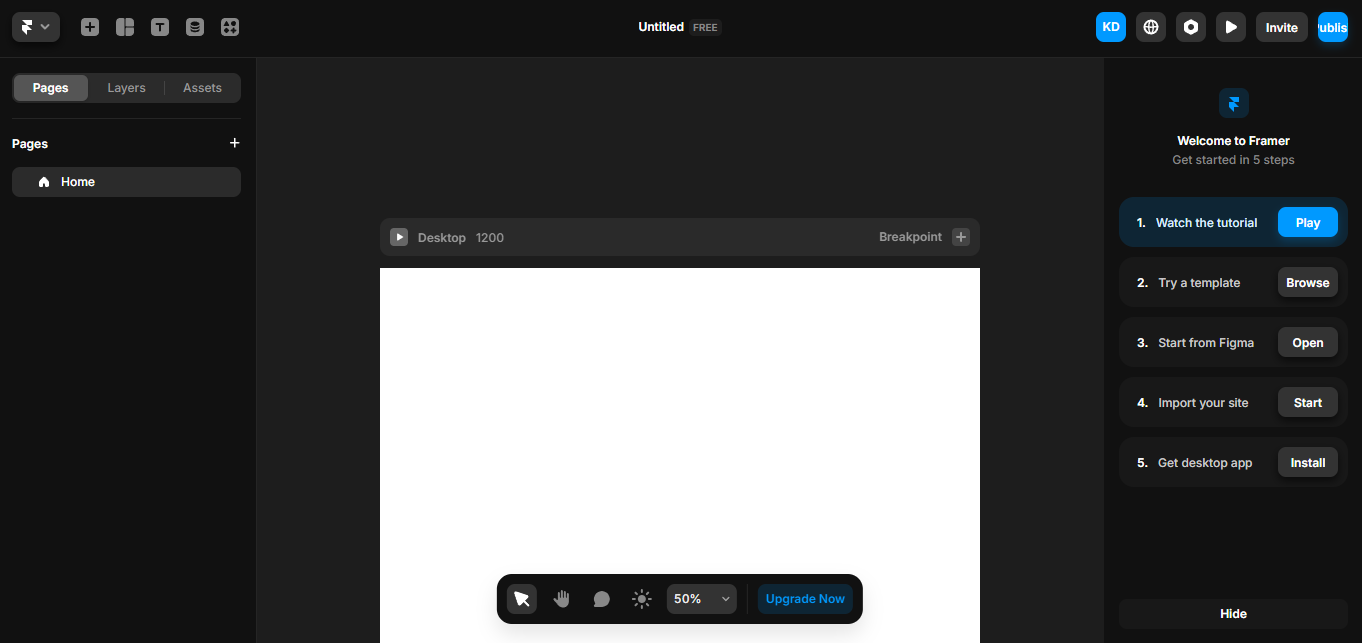Switch to the Layers tab
The image size is (1362, 643).
pyautogui.click(x=127, y=88)
